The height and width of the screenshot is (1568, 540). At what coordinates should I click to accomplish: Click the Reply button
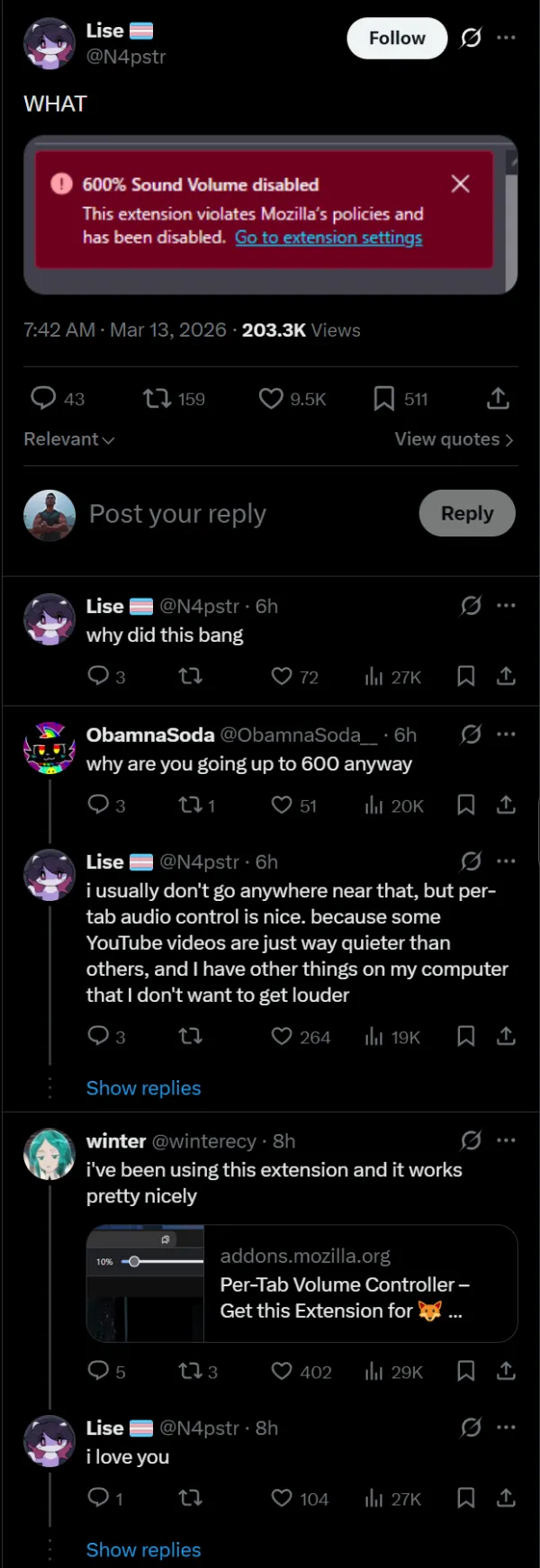pos(467,513)
